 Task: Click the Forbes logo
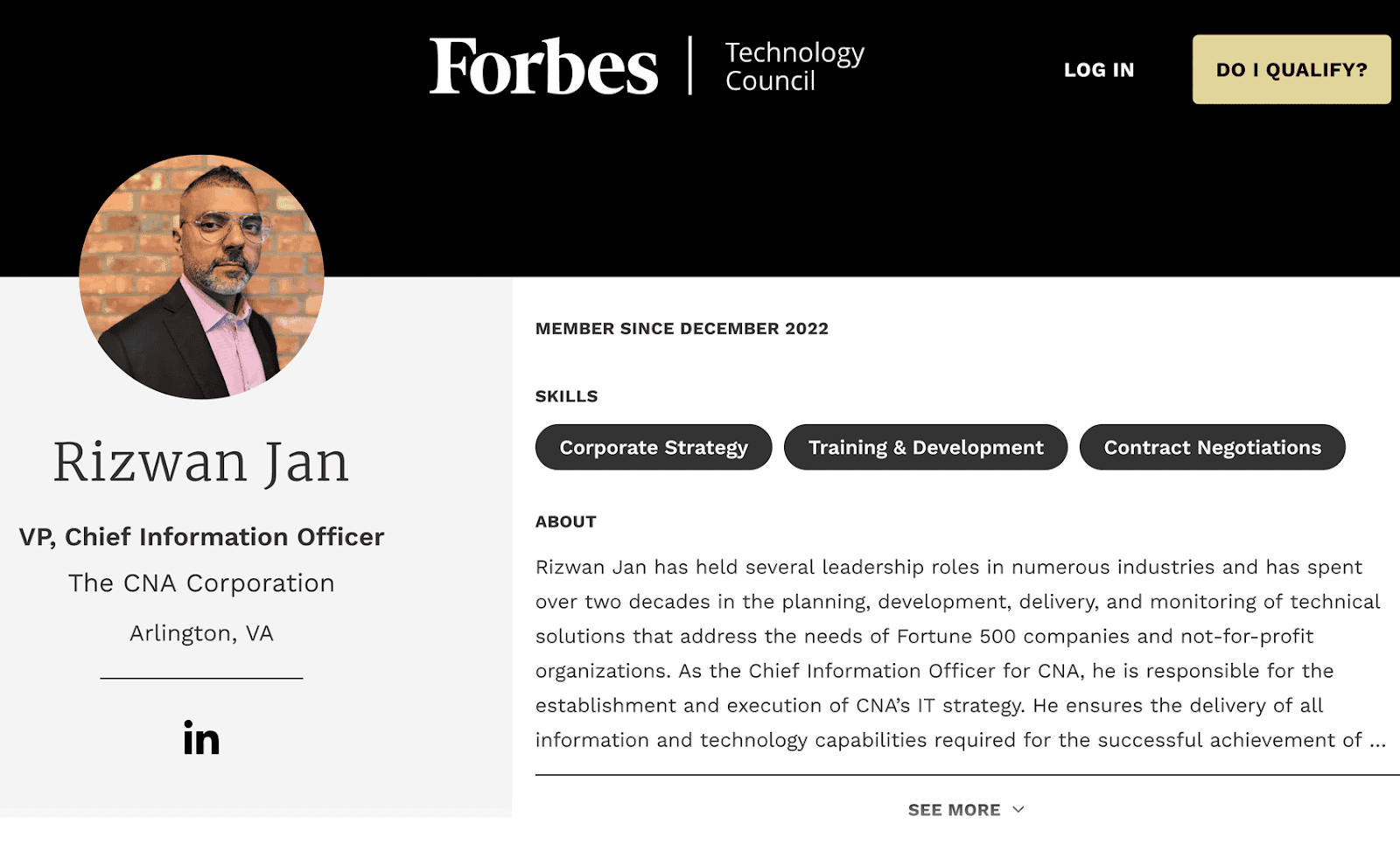tap(542, 66)
